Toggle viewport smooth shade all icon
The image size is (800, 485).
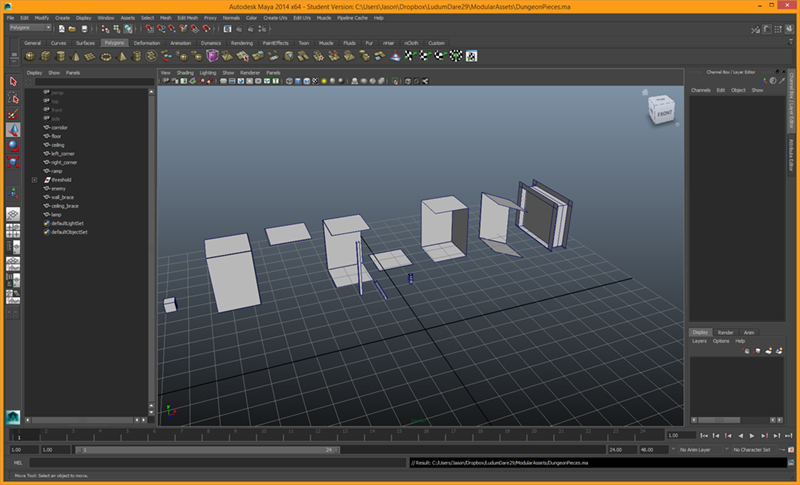tap(298, 81)
